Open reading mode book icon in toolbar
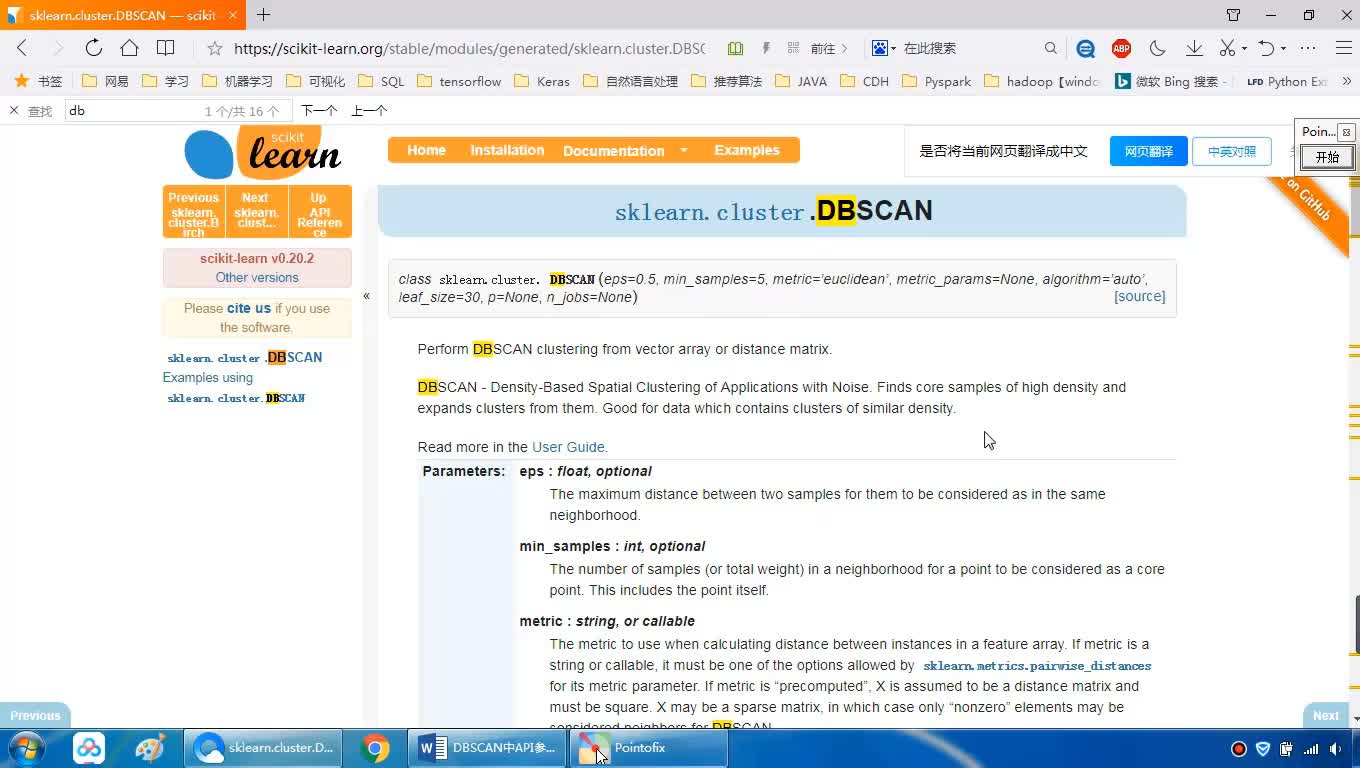 click(x=166, y=48)
